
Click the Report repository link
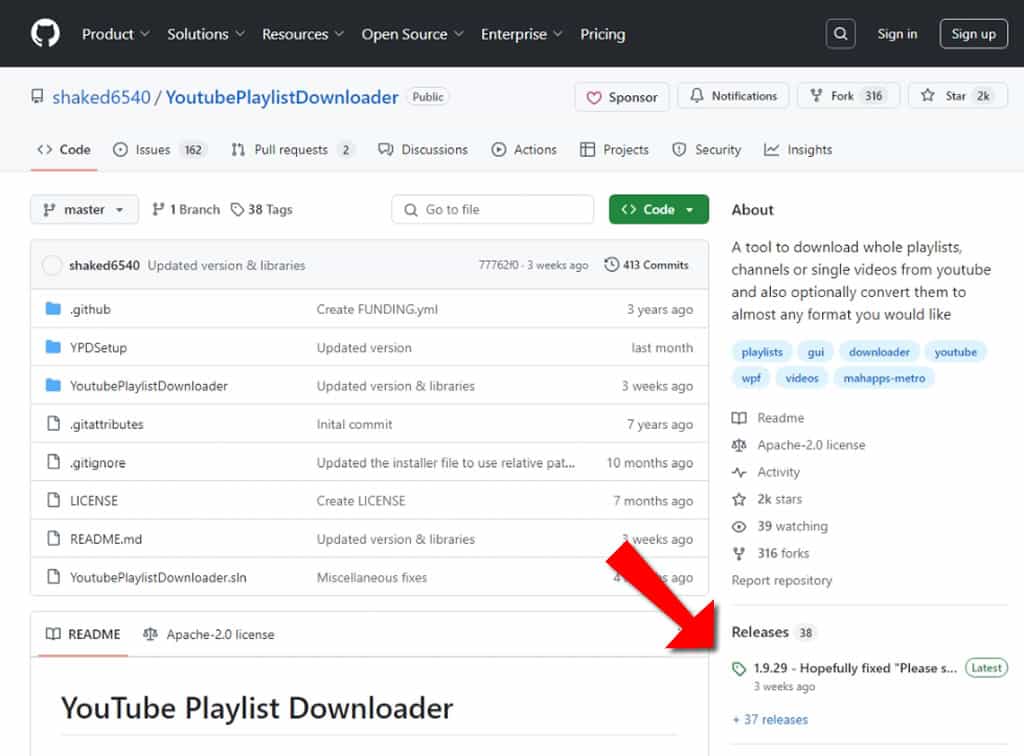pyautogui.click(x=782, y=580)
